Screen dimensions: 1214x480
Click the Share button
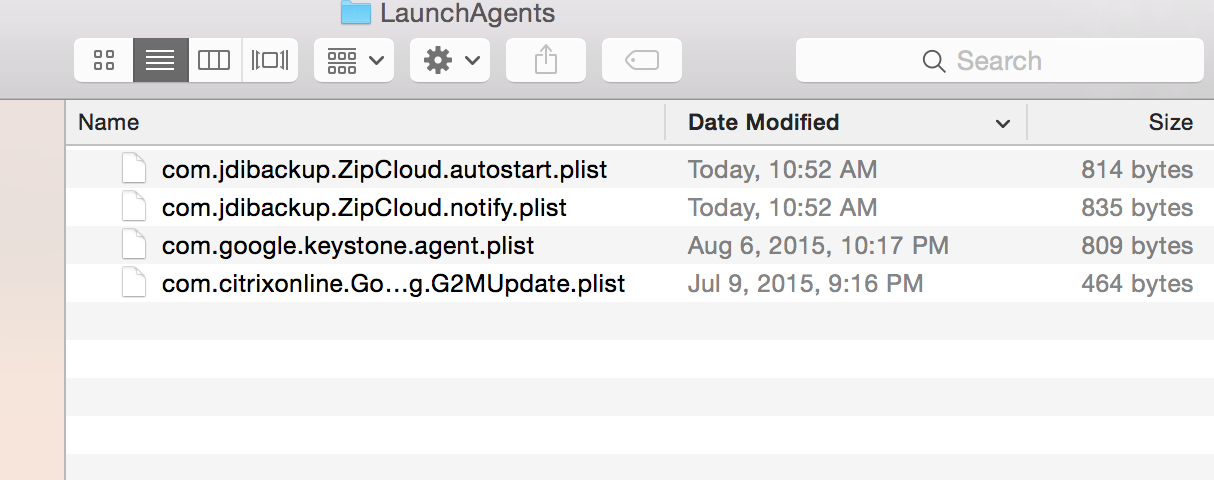(x=545, y=60)
